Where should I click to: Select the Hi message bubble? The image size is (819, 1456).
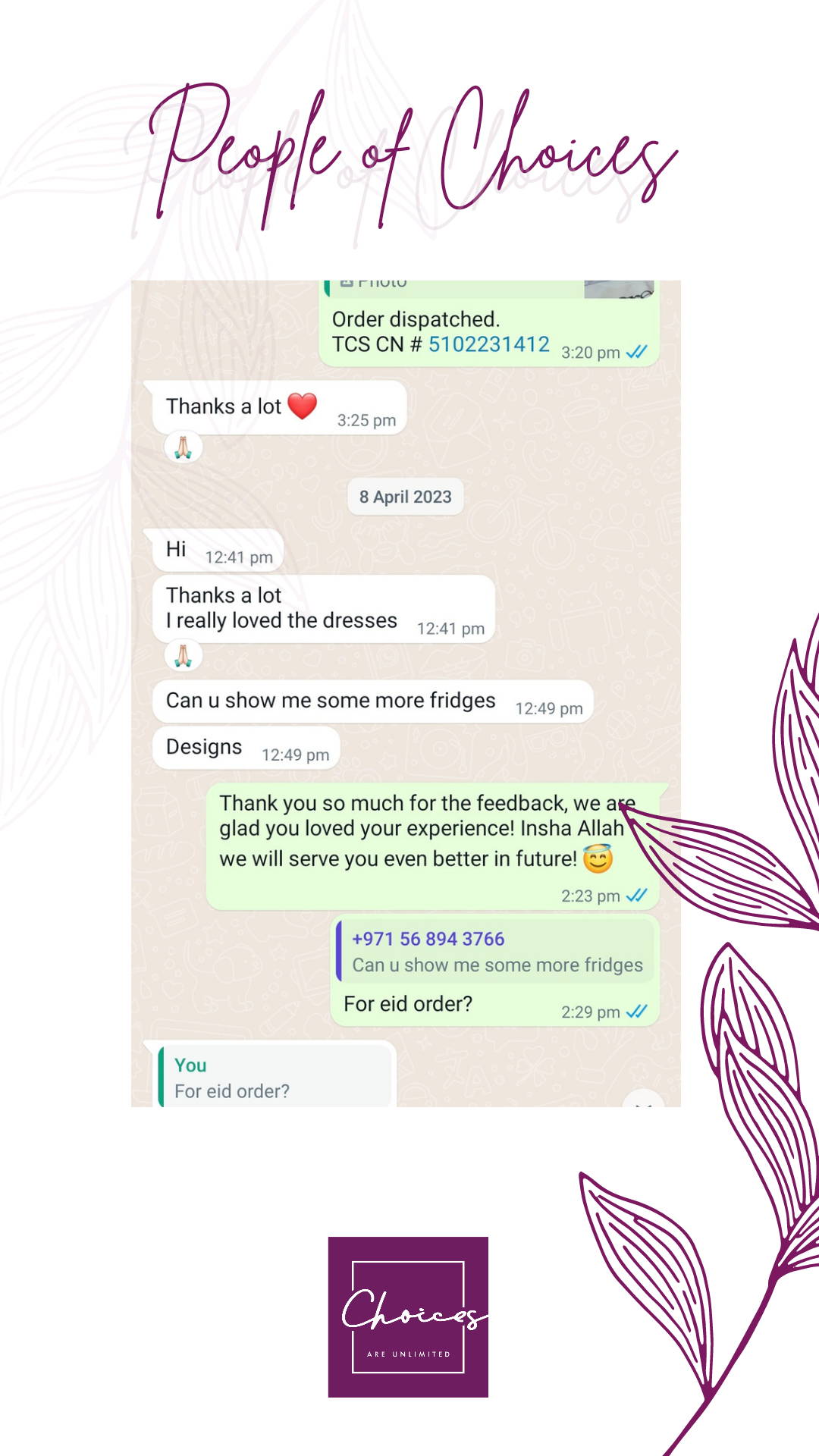(218, 551)
